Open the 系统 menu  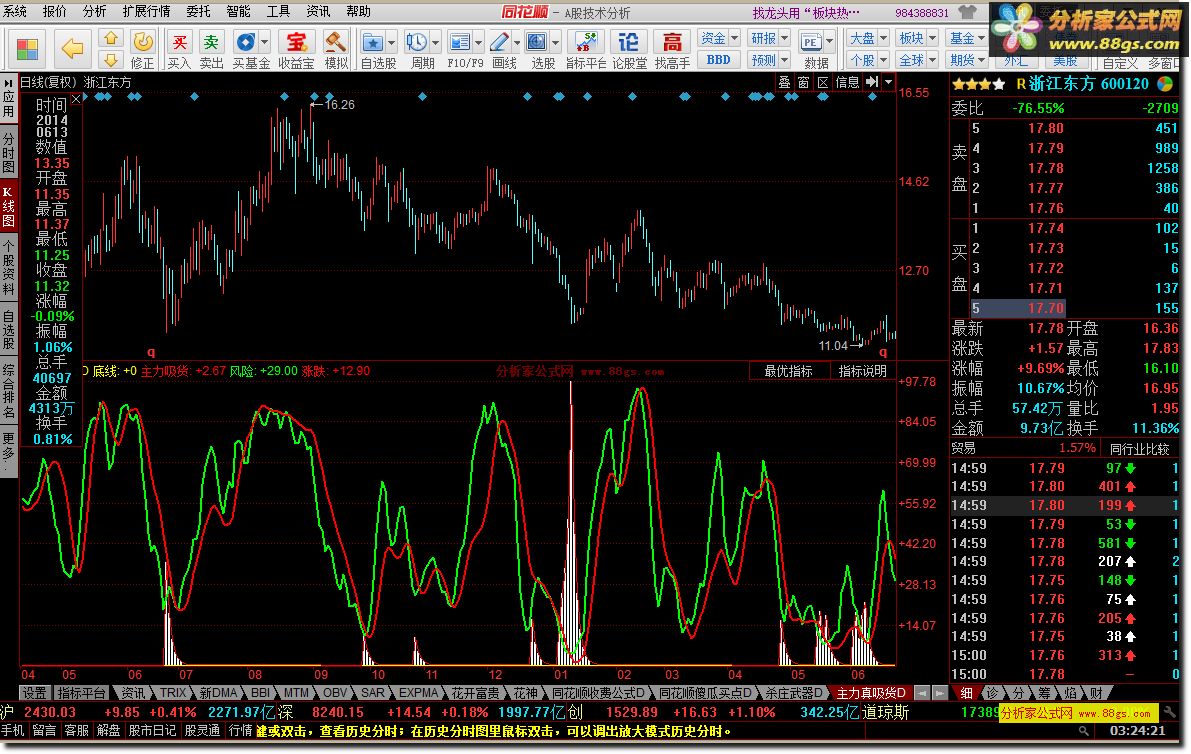[x=15, y=11]
